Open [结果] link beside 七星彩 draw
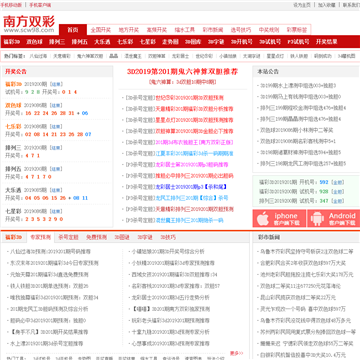The height and width of the screenshot is (360, 360). pos(56,211)
